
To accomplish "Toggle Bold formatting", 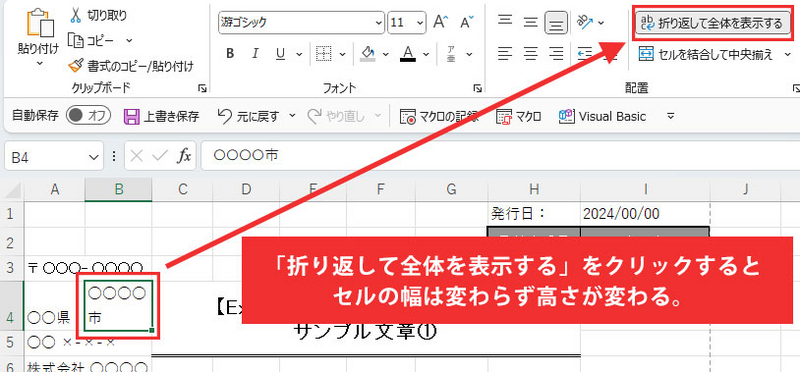I will tap(230, 53).
